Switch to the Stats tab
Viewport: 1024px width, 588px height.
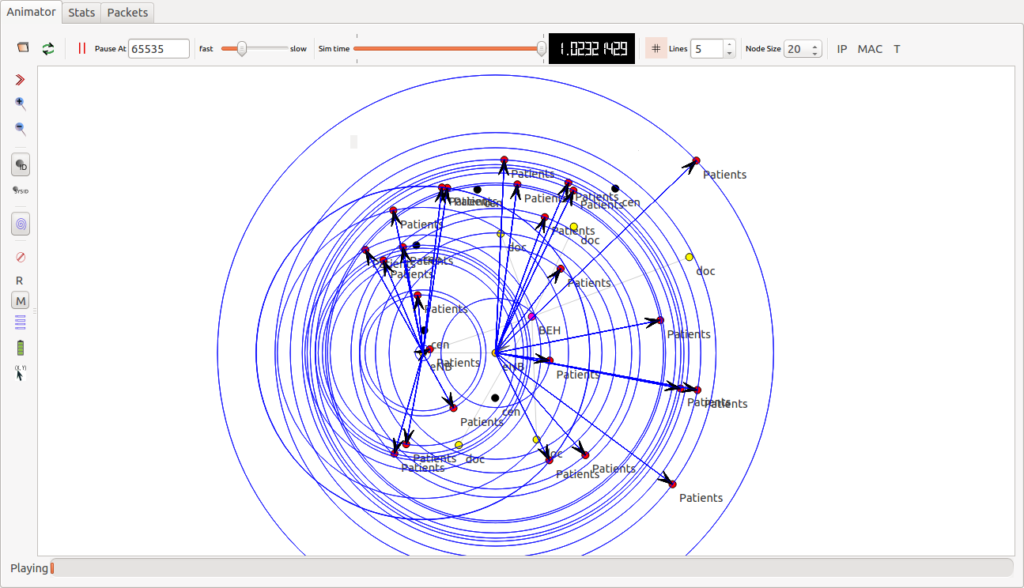click(80, 12)
